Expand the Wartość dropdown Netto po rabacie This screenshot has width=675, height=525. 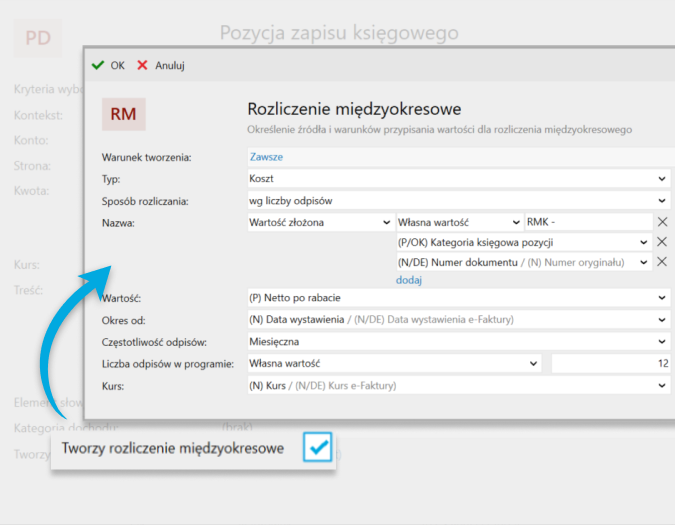pos(458,298)
